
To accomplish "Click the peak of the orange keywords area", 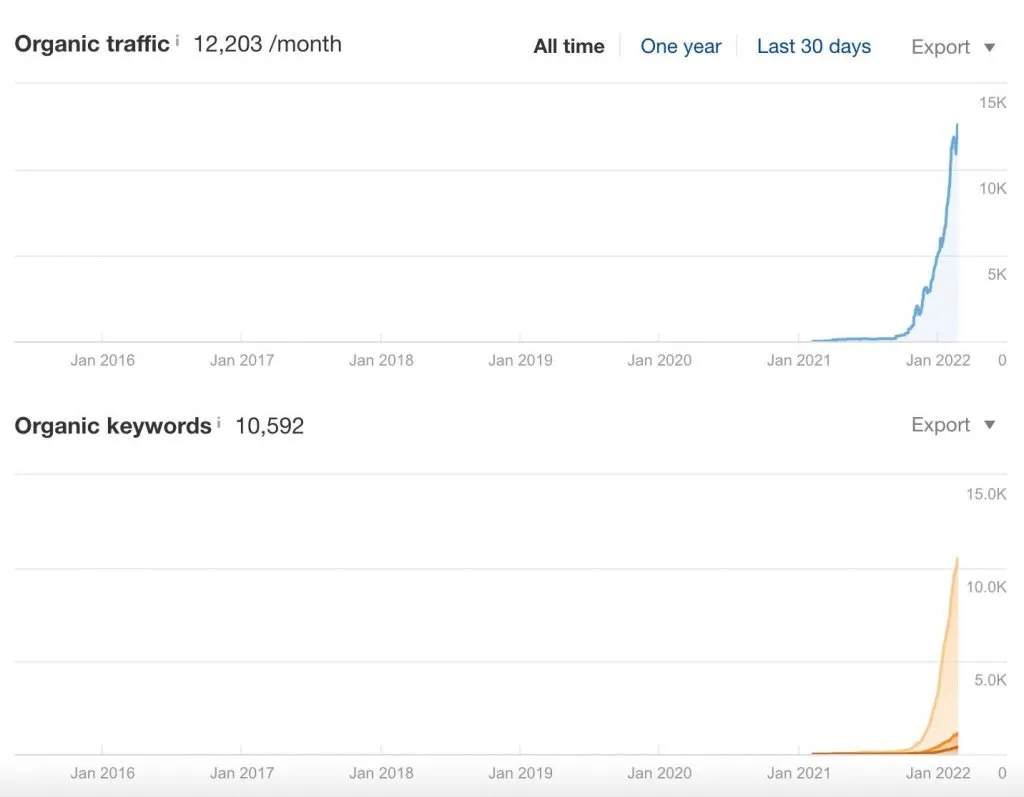I will 957,559.
